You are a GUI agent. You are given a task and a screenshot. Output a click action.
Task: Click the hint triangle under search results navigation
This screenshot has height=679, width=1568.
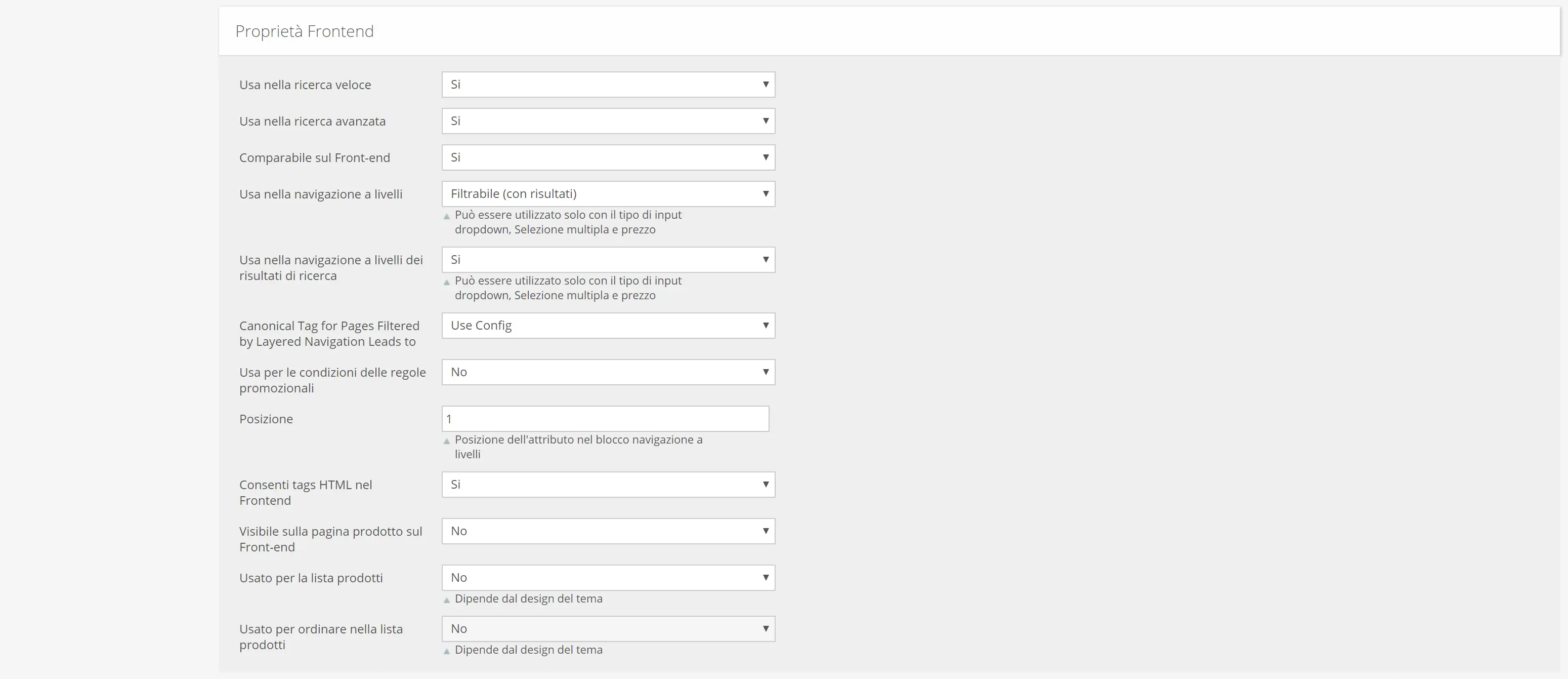pos(447,282)
